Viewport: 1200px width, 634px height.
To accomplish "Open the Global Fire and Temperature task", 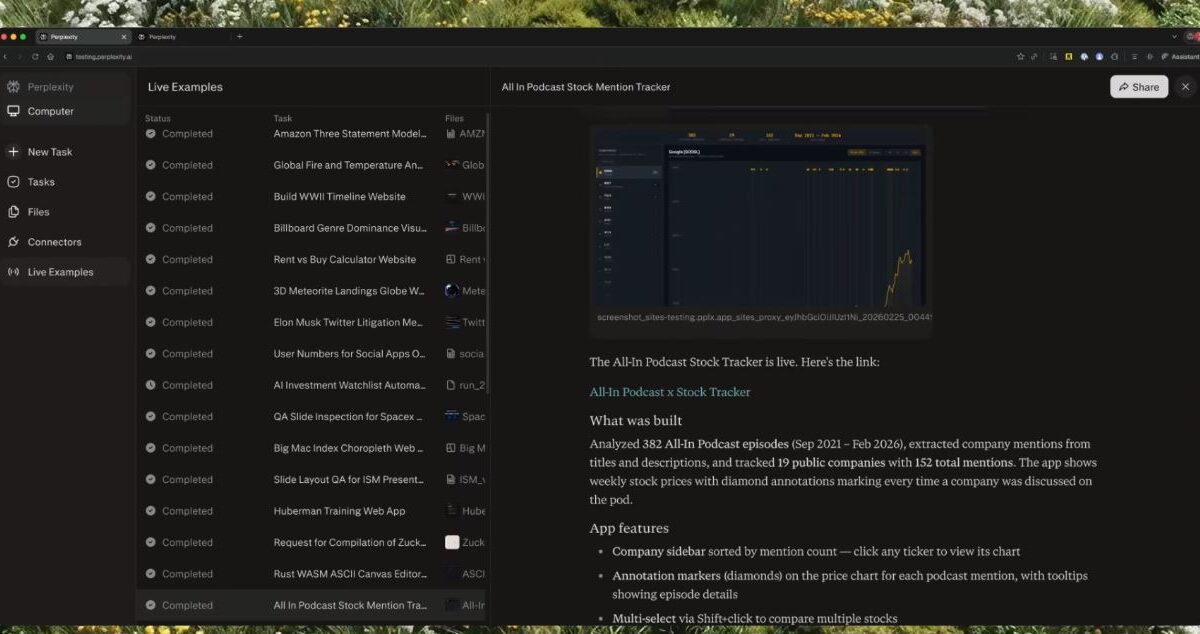I will tap(350, 165).
